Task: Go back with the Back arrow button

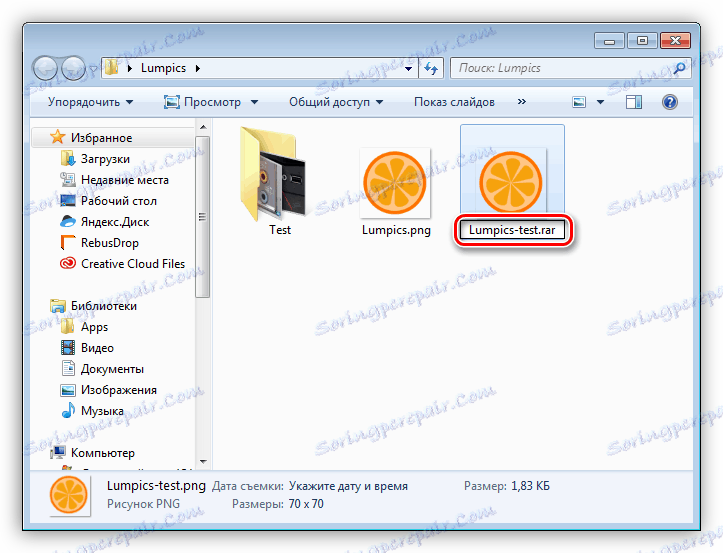Action: click(x=46, y=69)
